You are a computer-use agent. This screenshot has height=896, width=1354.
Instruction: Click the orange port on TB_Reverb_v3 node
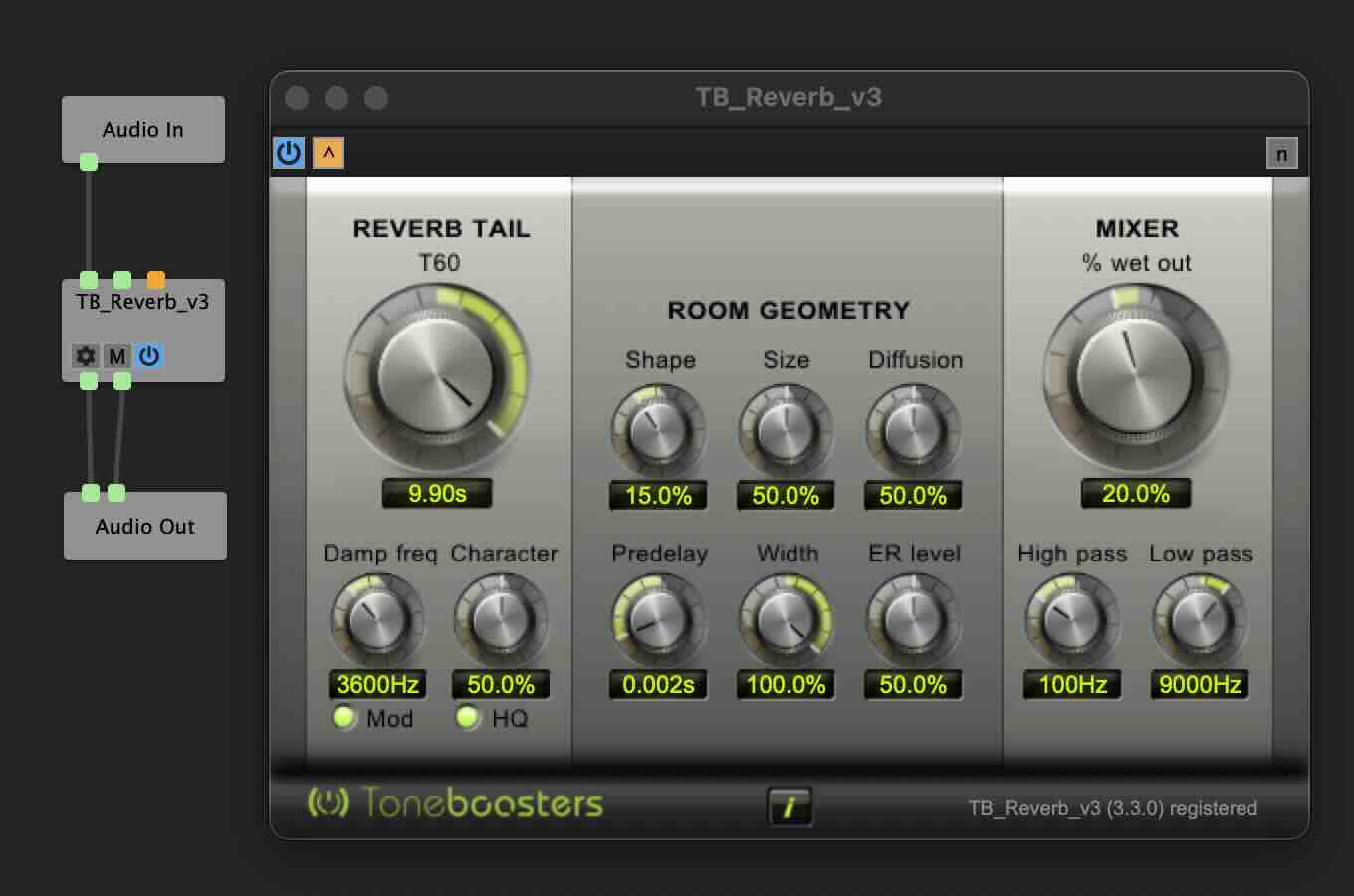pos(156,280)
